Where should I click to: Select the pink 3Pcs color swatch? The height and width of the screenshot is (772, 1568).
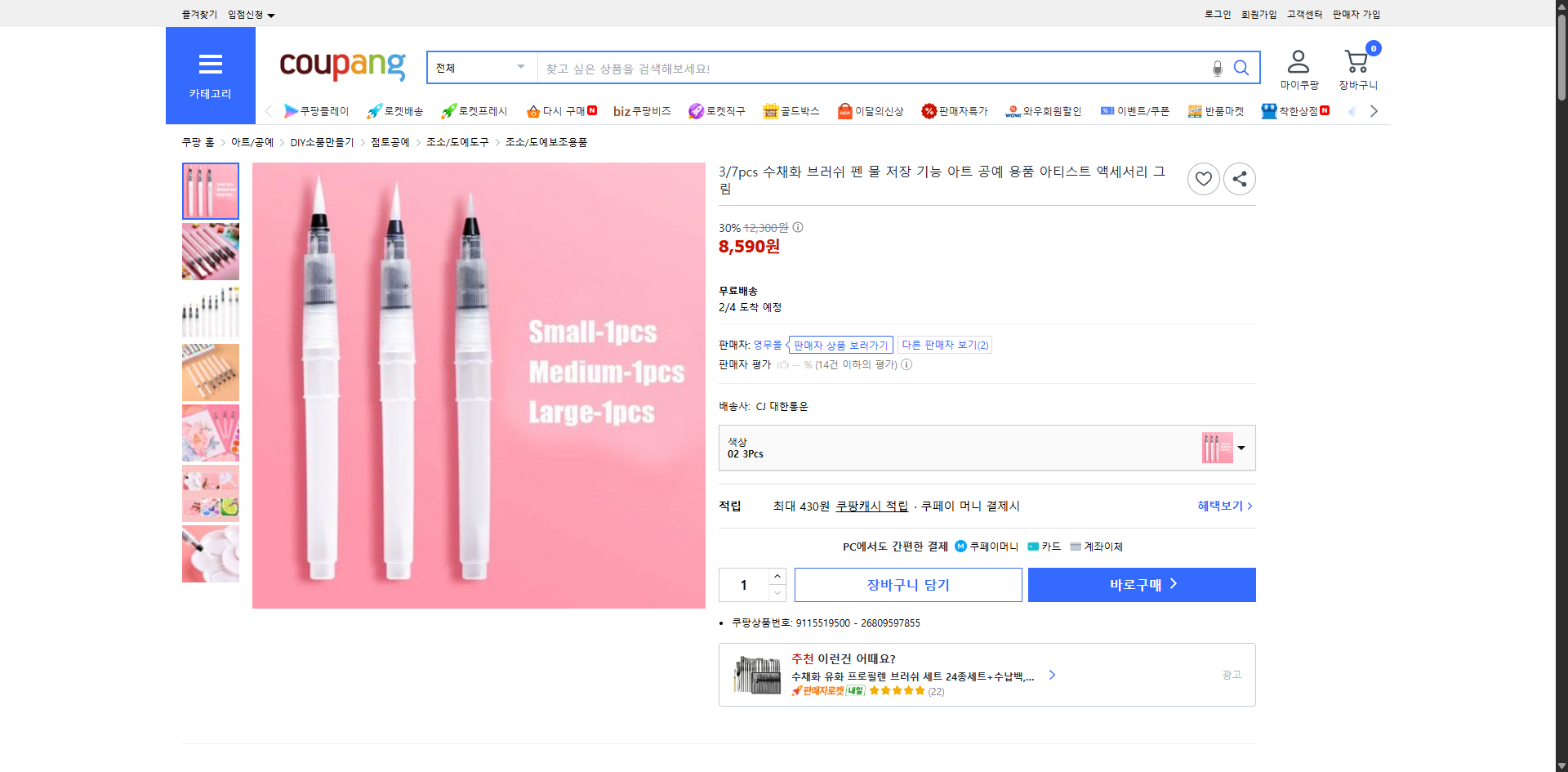tap(1218, 448)
